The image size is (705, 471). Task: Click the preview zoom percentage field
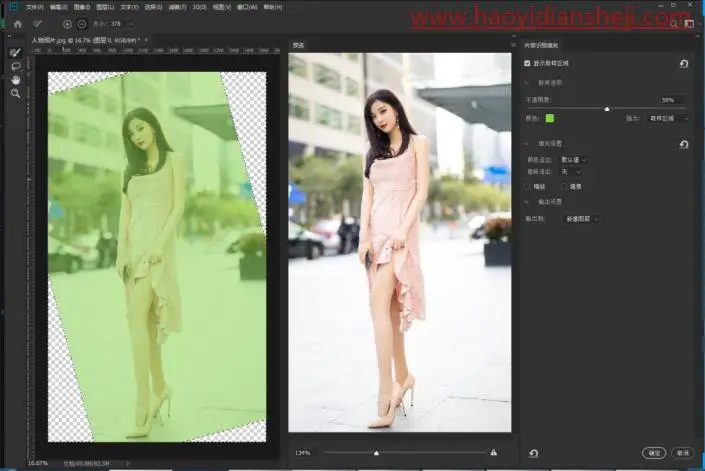303,453
